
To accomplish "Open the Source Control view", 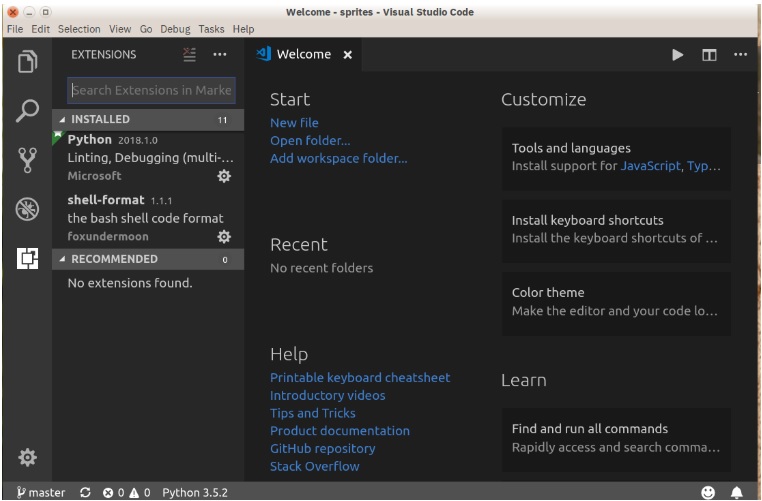I will click(x=27, y=160).
